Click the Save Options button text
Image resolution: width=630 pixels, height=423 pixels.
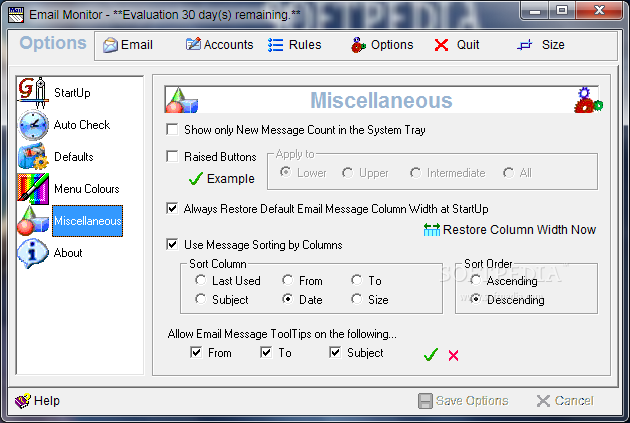(472, 401)
